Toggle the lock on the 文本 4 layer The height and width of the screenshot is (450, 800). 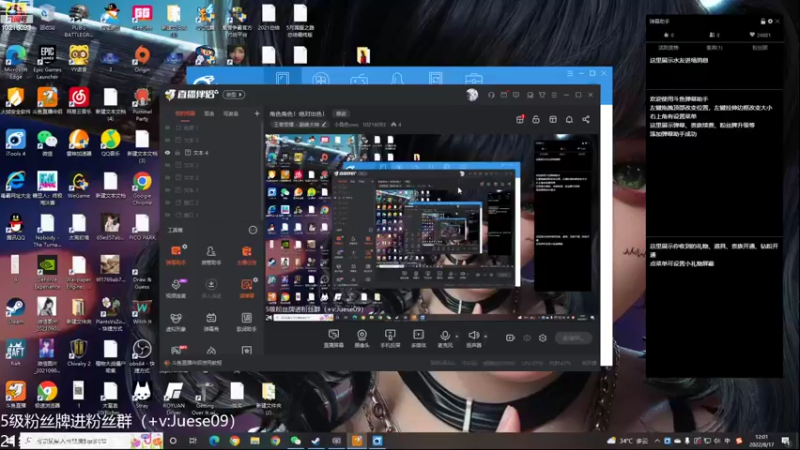178,153
